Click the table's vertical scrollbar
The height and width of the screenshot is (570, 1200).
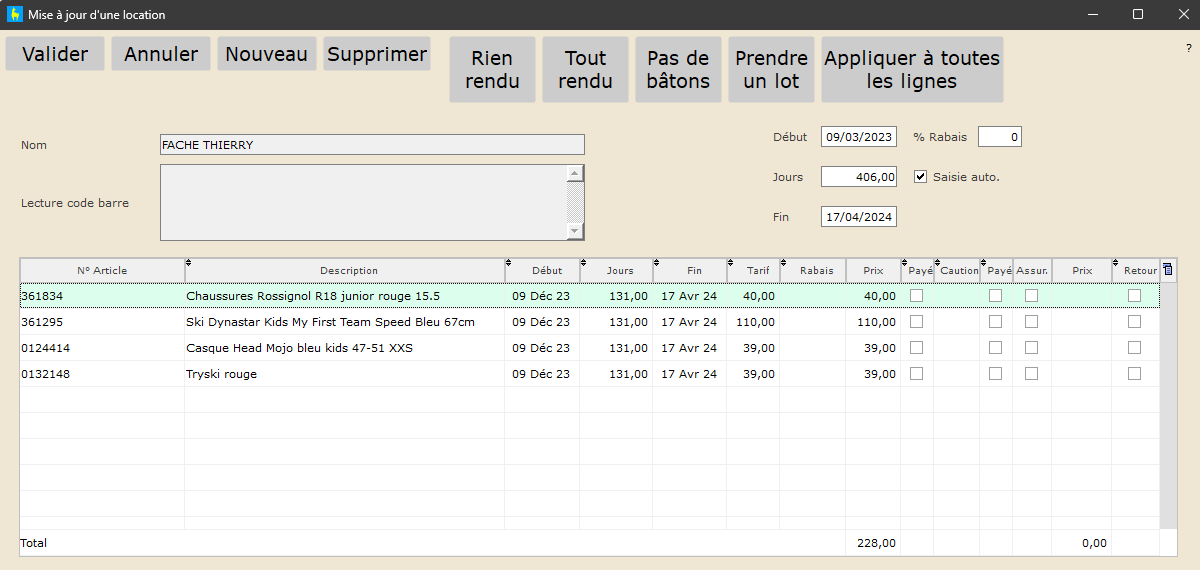(1168, 405)
